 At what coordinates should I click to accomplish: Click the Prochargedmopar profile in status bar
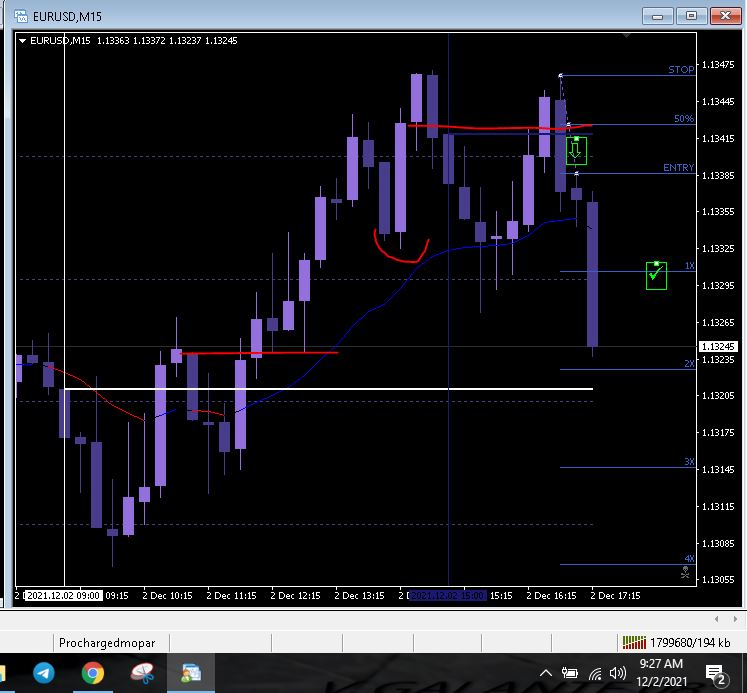click(x=107, y=643)
